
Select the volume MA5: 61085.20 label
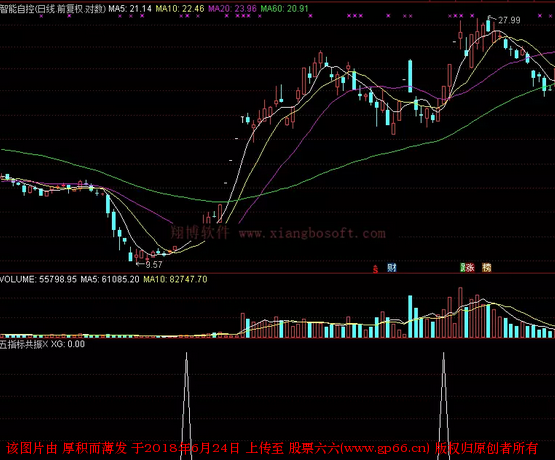tap(110, 279)
